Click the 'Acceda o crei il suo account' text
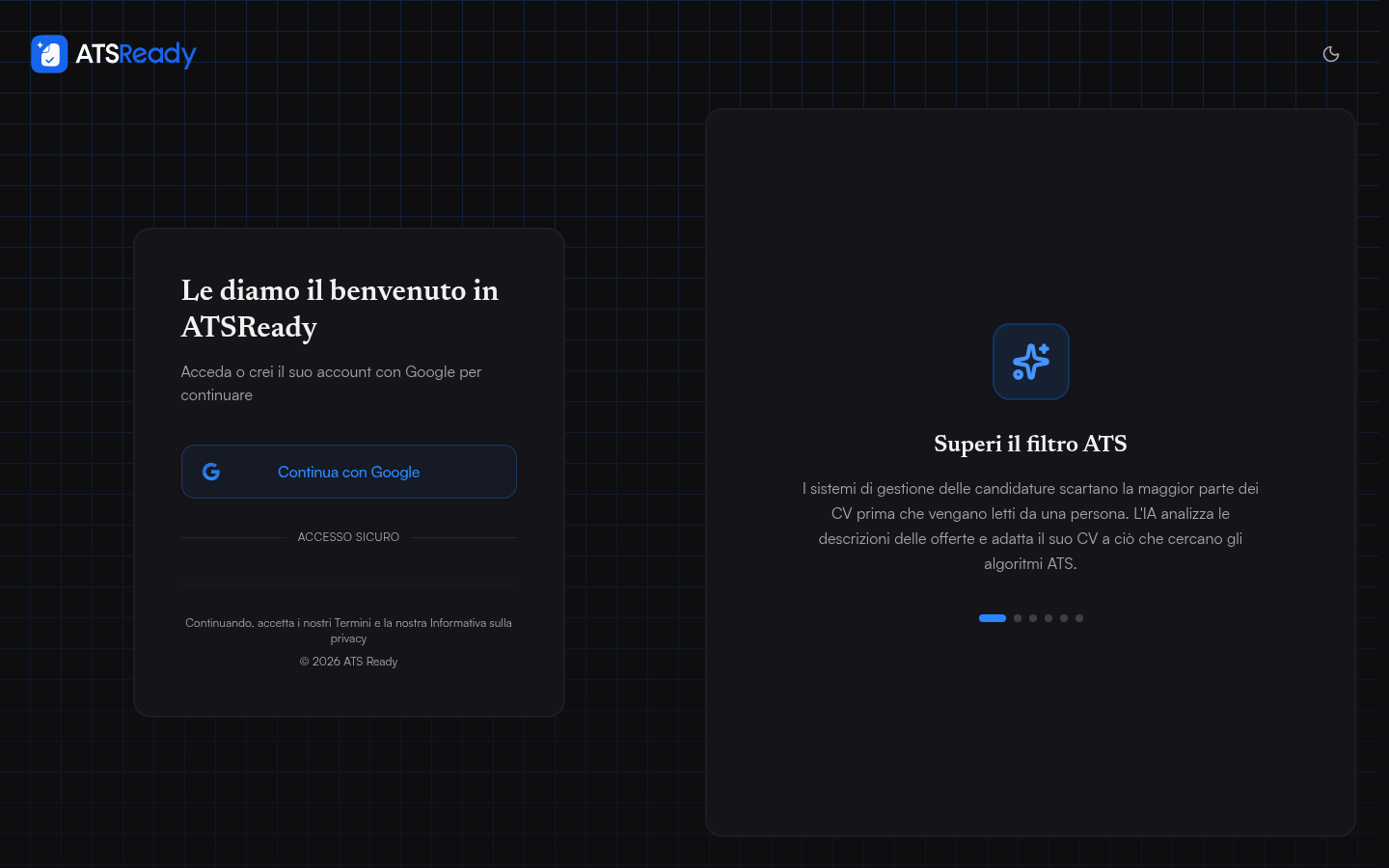The image size is (1389, 868). point(331,383)
